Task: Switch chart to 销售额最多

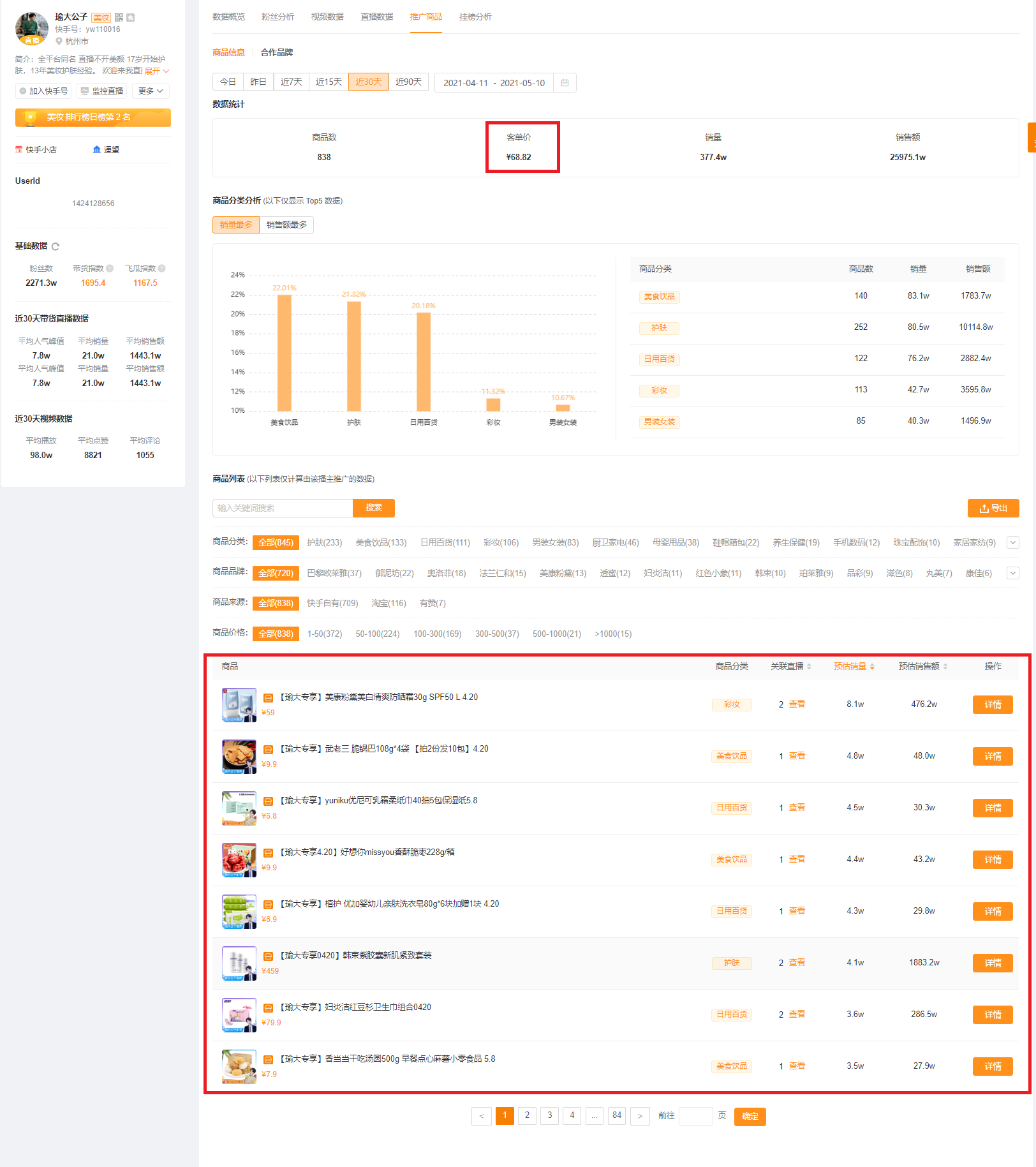Action: click(x=286, y=225)
